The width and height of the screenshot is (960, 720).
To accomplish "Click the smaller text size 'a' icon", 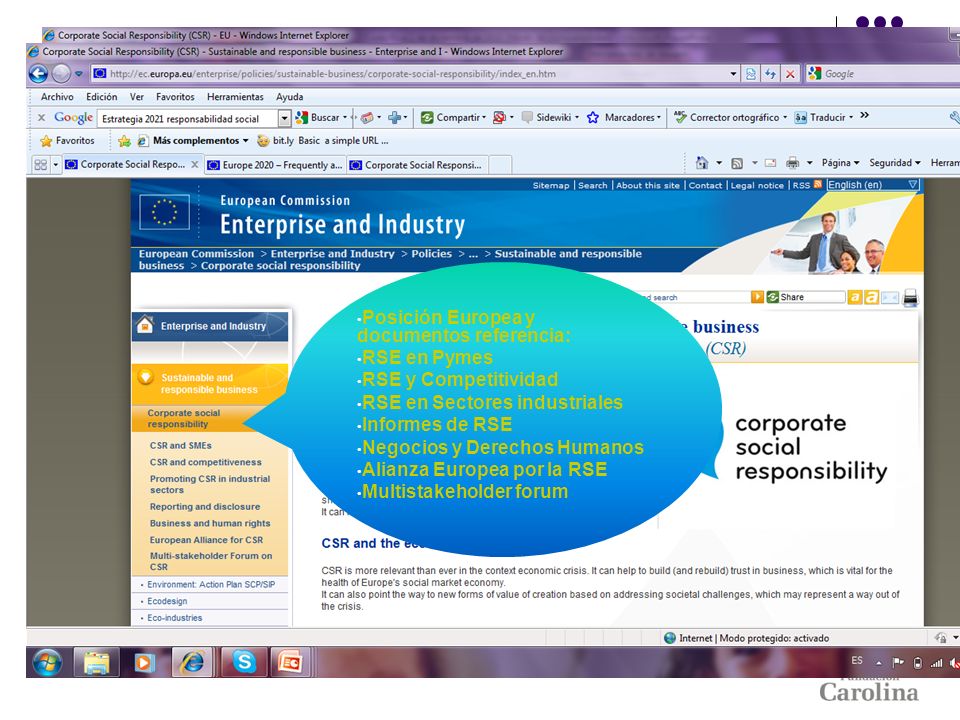I will (x=855, y=298).
